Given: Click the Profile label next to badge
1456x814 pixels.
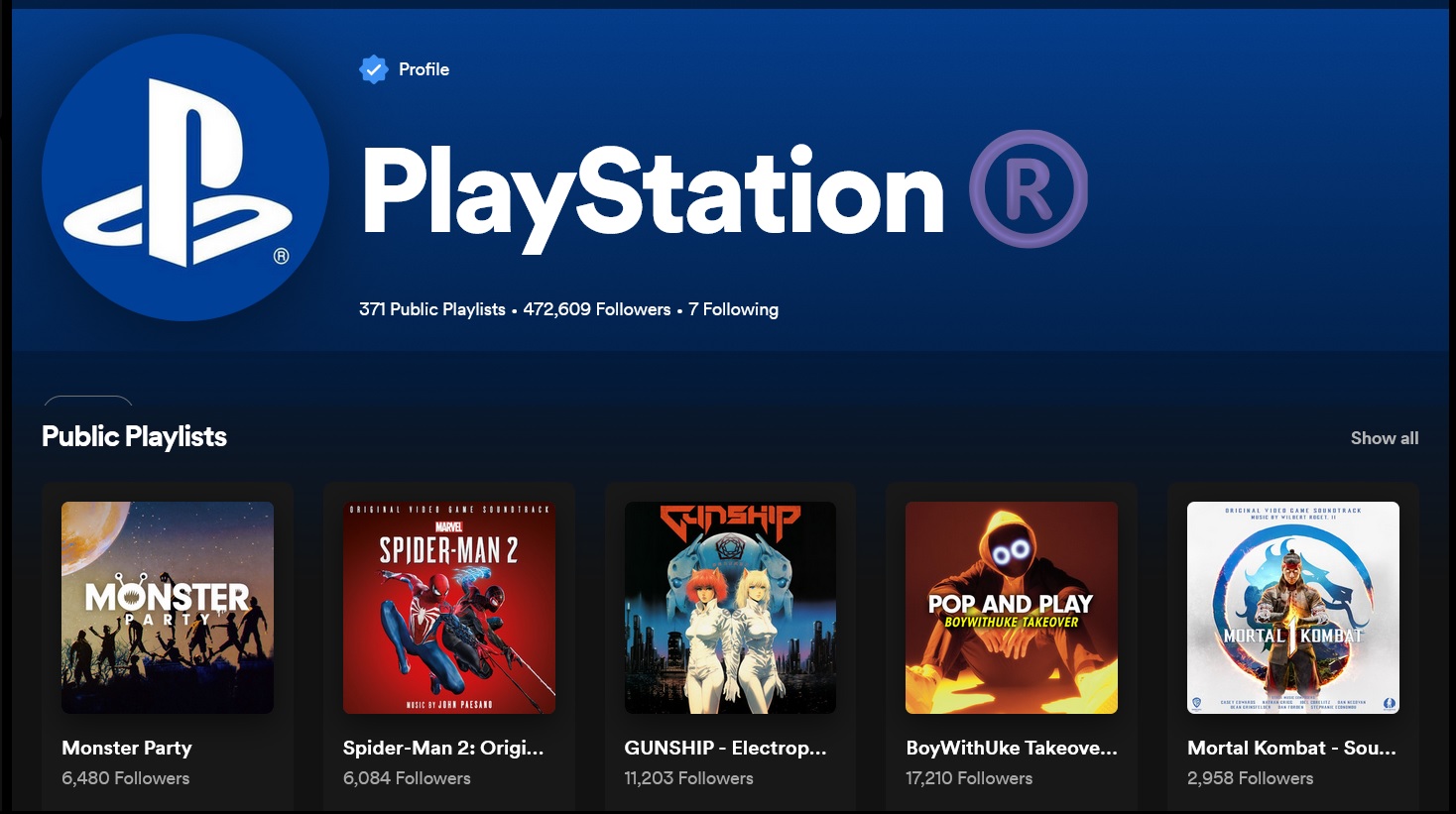Looking at the screenshot, I should [424, 69].
